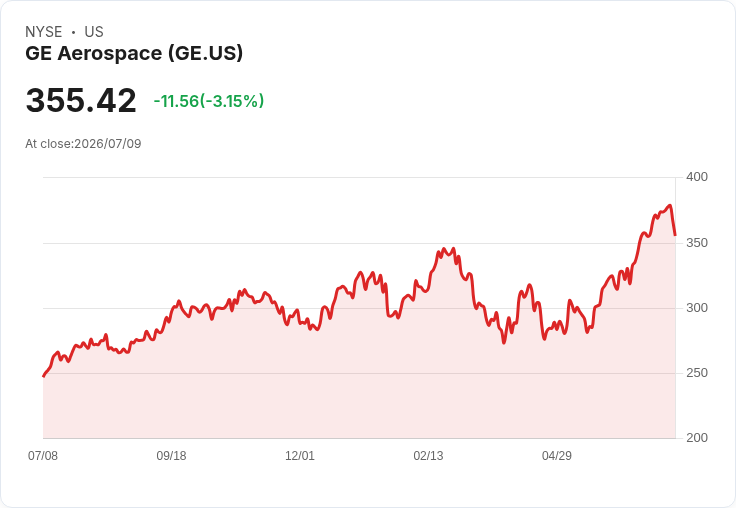736x508 pixels.
Task: Select the -11.56(-3.15%) price change
Action: 209,101
